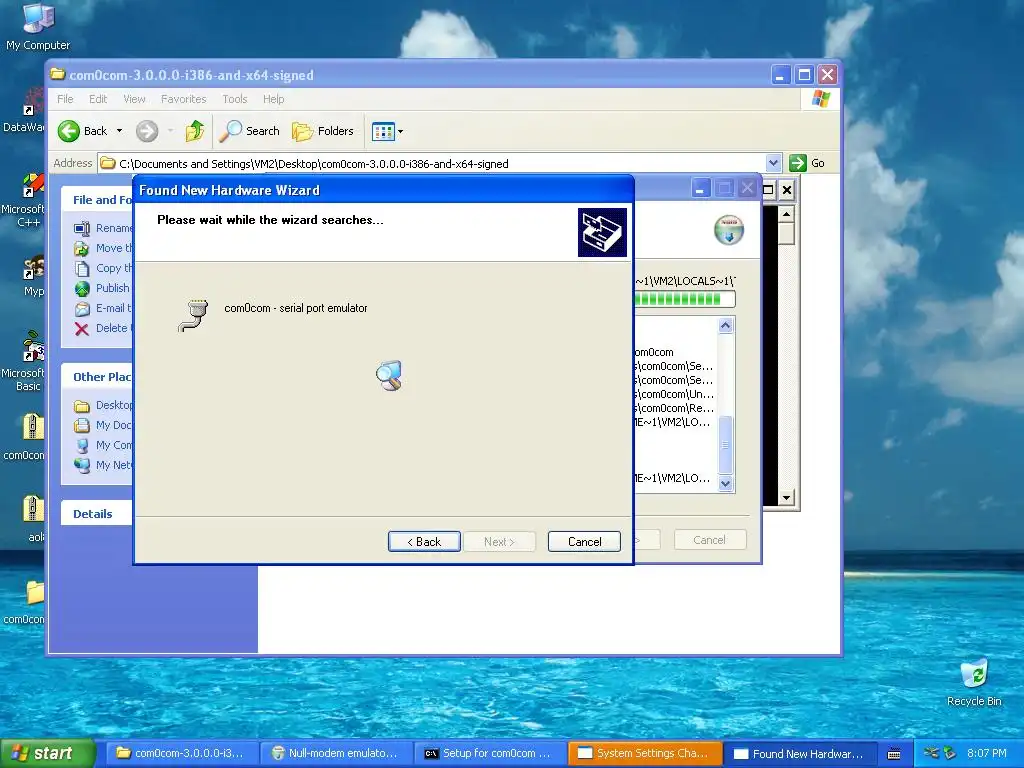
Task: Click the Move this file icon
Action: [x=82, y=248]
